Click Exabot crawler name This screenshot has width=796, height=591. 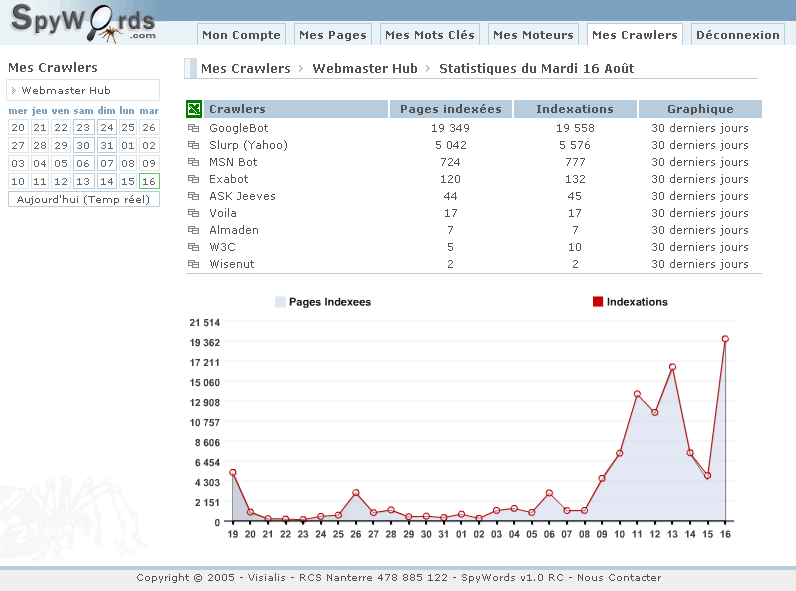click(x=228, y=179)
